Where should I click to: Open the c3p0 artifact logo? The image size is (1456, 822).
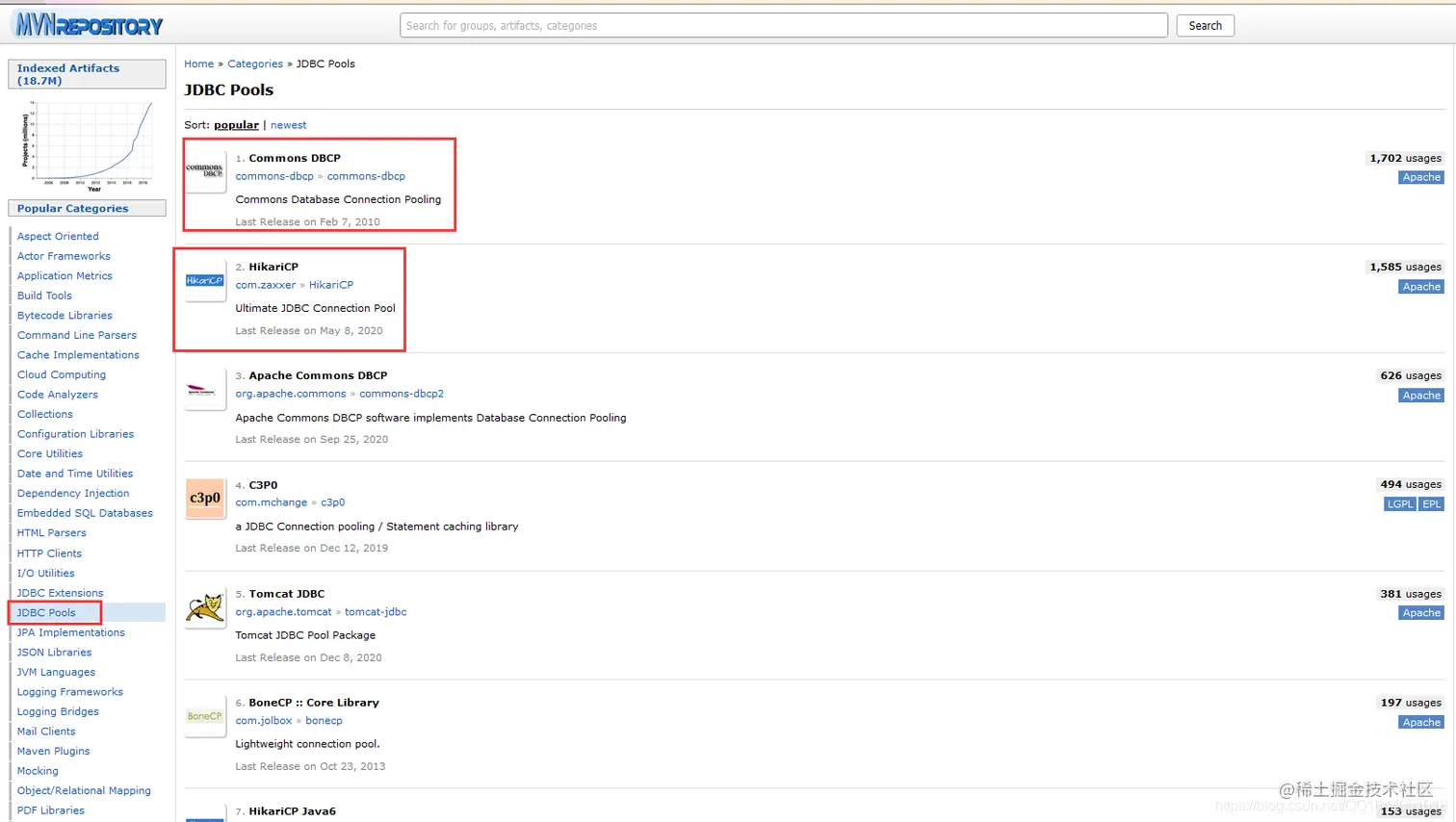[204, 499]
